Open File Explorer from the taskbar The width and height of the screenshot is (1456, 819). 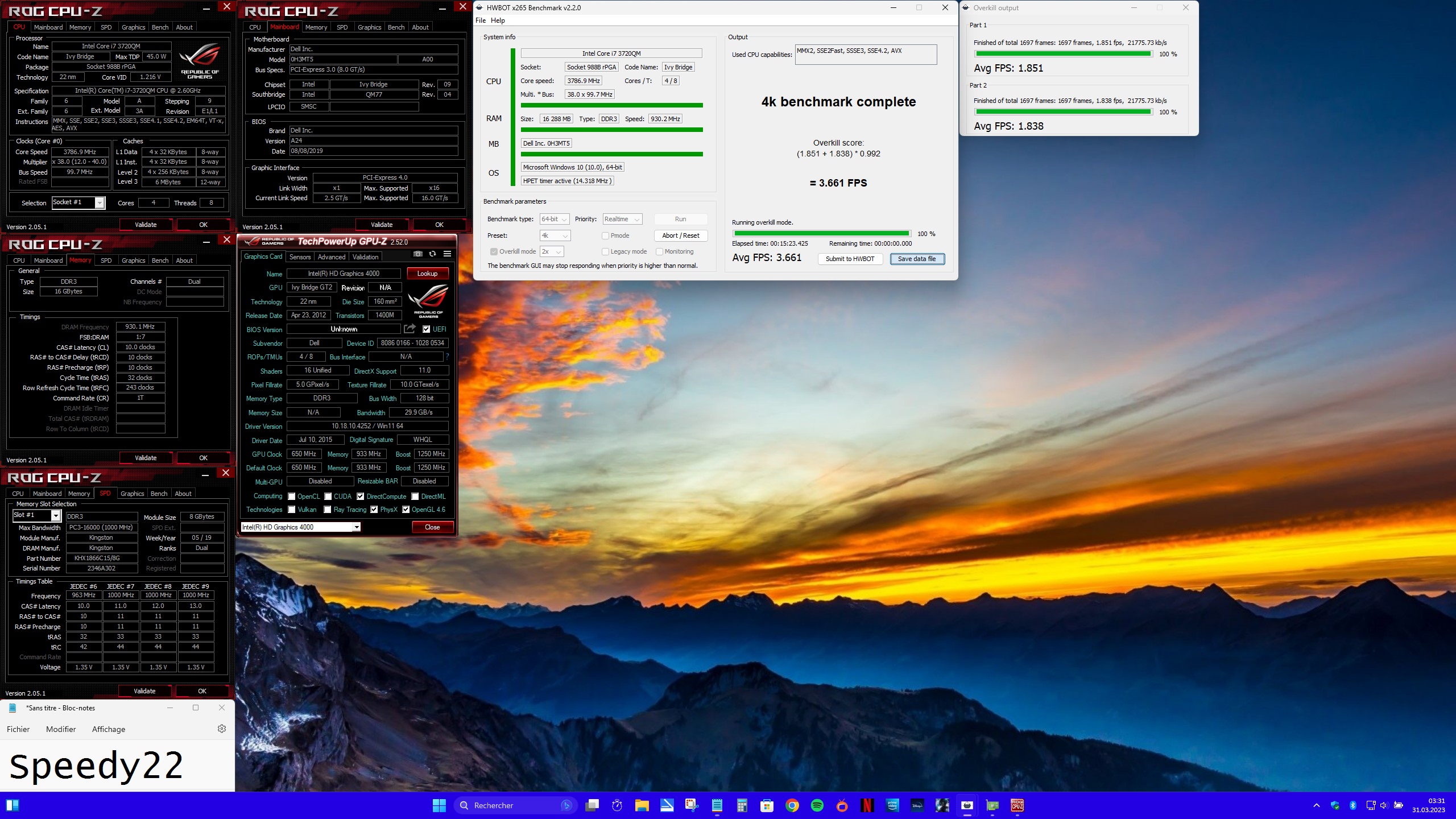coord(642,805)
